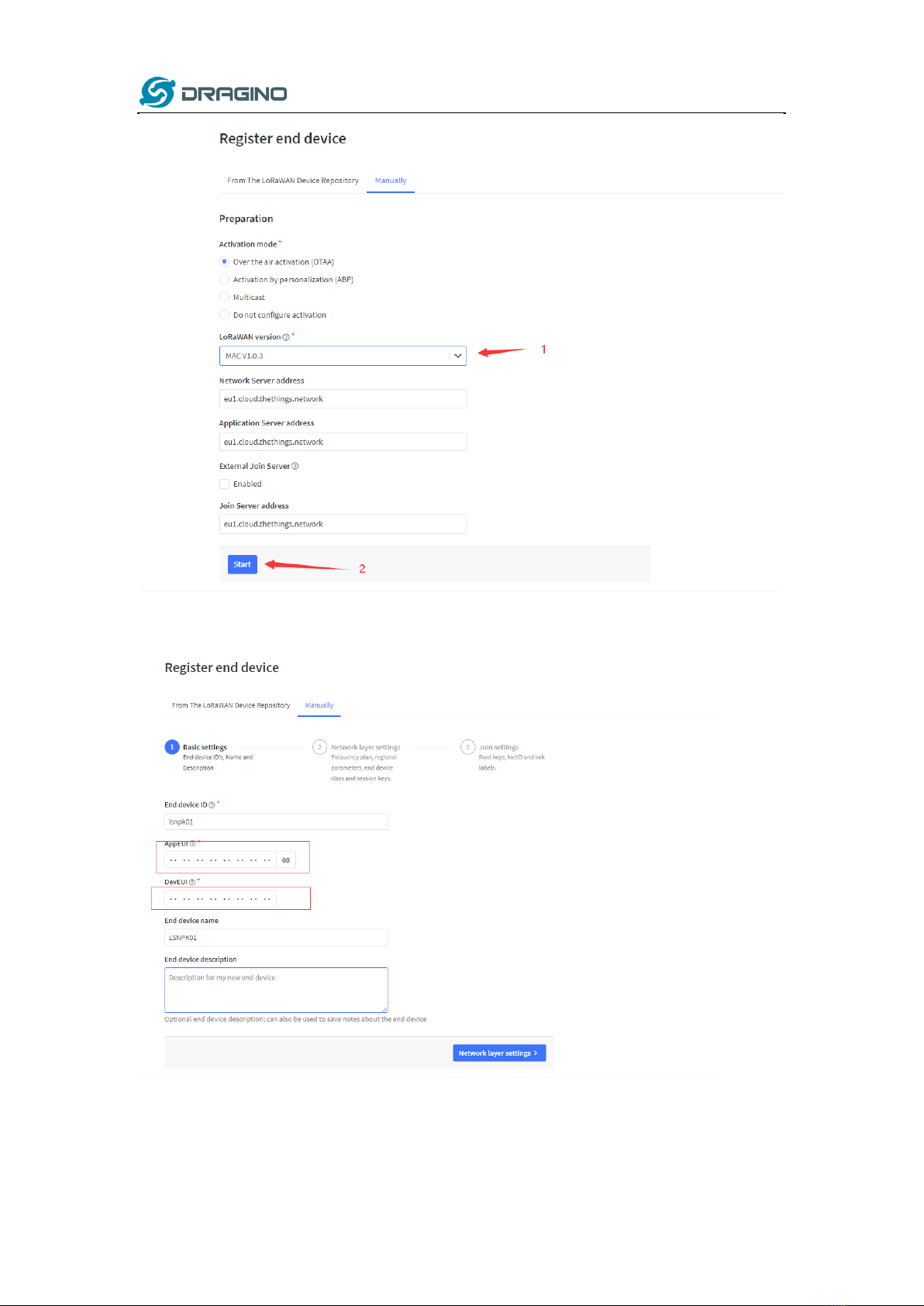924x1306 pixels.
Task: Click step 2 Network layer settings circle
Action: (x=319, y=747)
